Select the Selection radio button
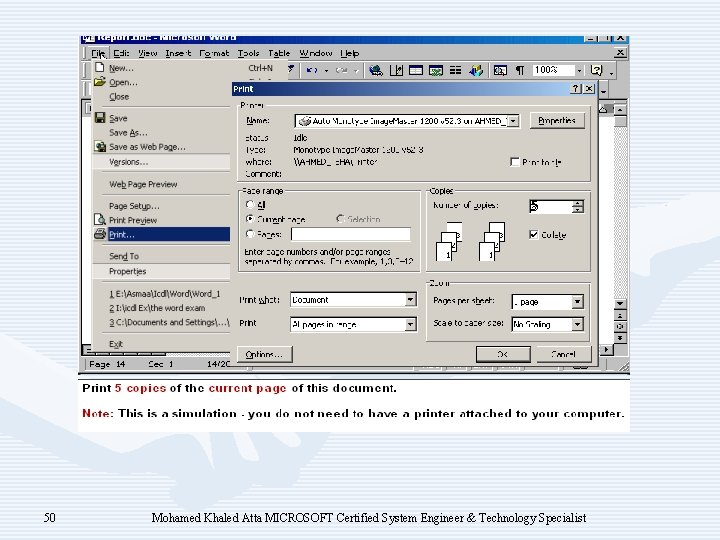720x540 pixels. pos(340,219)
